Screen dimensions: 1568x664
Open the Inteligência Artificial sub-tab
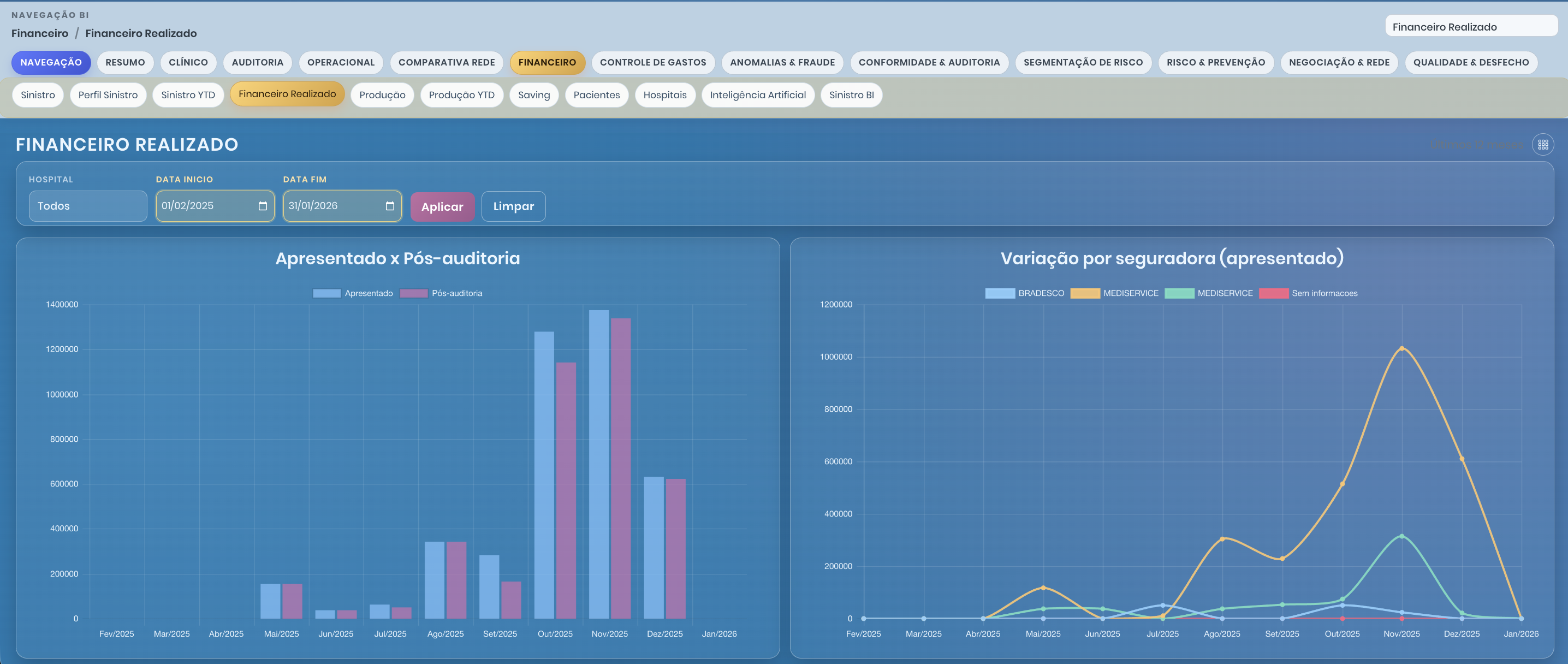[x=758, y=94]
